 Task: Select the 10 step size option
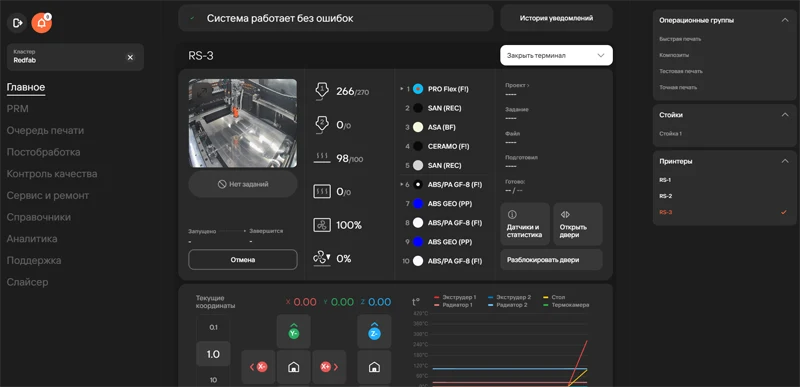pyautogui.click(x=213, y=379)
